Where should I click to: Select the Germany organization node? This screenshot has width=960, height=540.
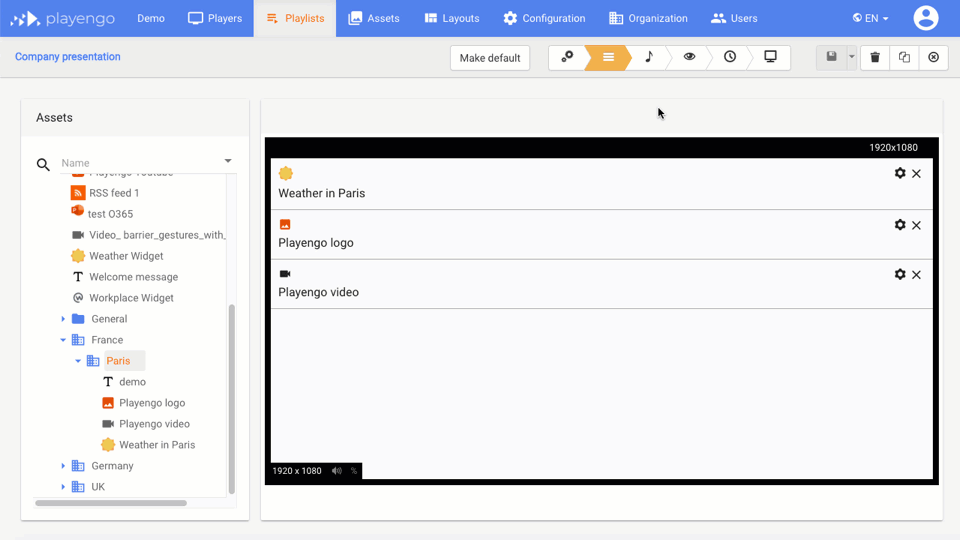[x=103, y=466]
